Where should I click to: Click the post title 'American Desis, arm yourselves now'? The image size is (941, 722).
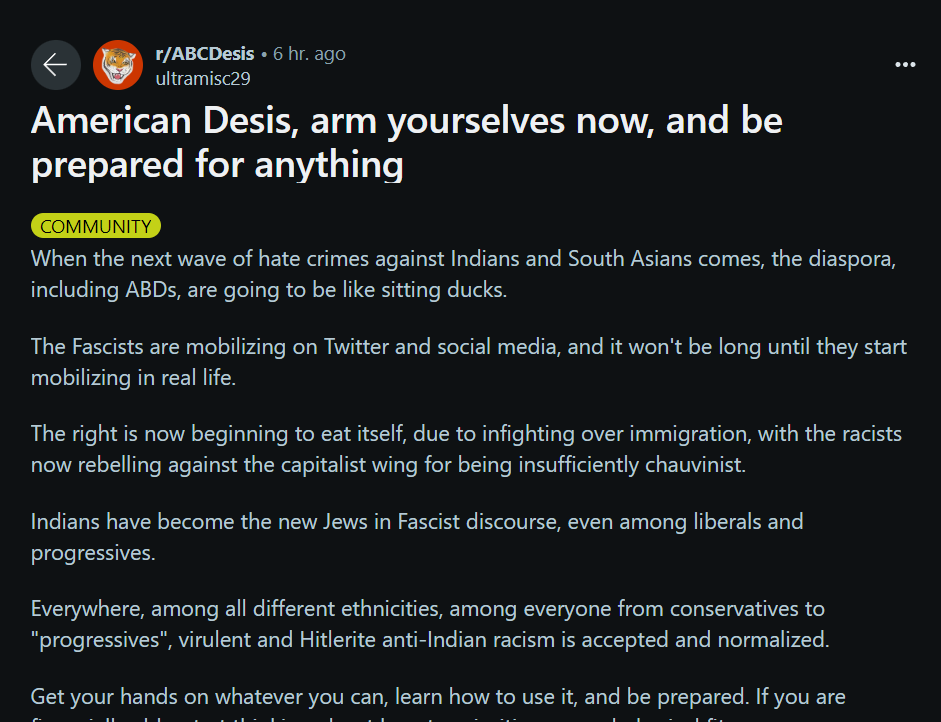click(x=407, y=142)
